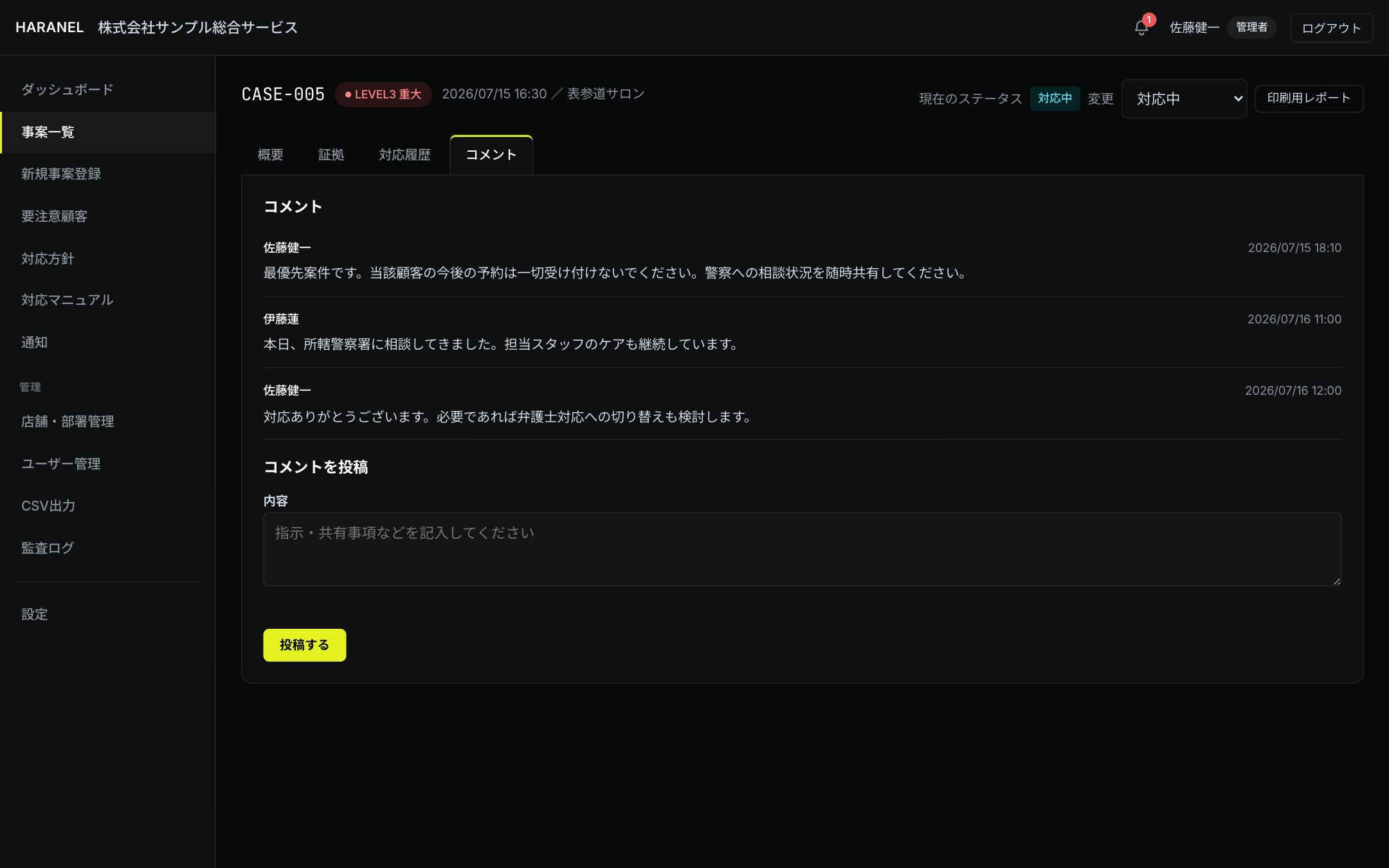Open 対応マニュアル in the sidebar

(x=107, y=300)
